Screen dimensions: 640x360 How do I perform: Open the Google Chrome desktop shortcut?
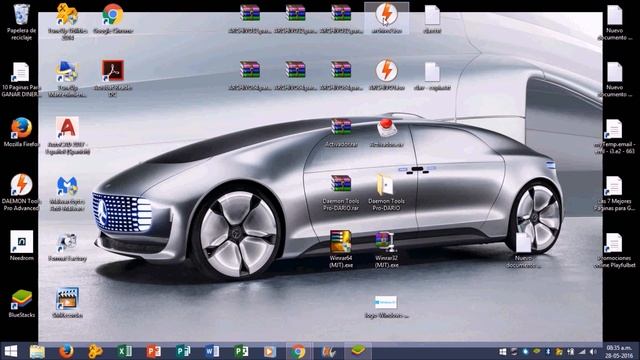(x=113, y=19)
